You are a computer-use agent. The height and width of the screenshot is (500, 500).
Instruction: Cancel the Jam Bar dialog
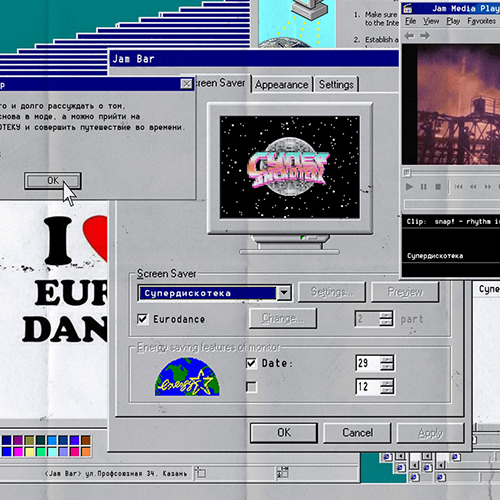click(357, 433)
